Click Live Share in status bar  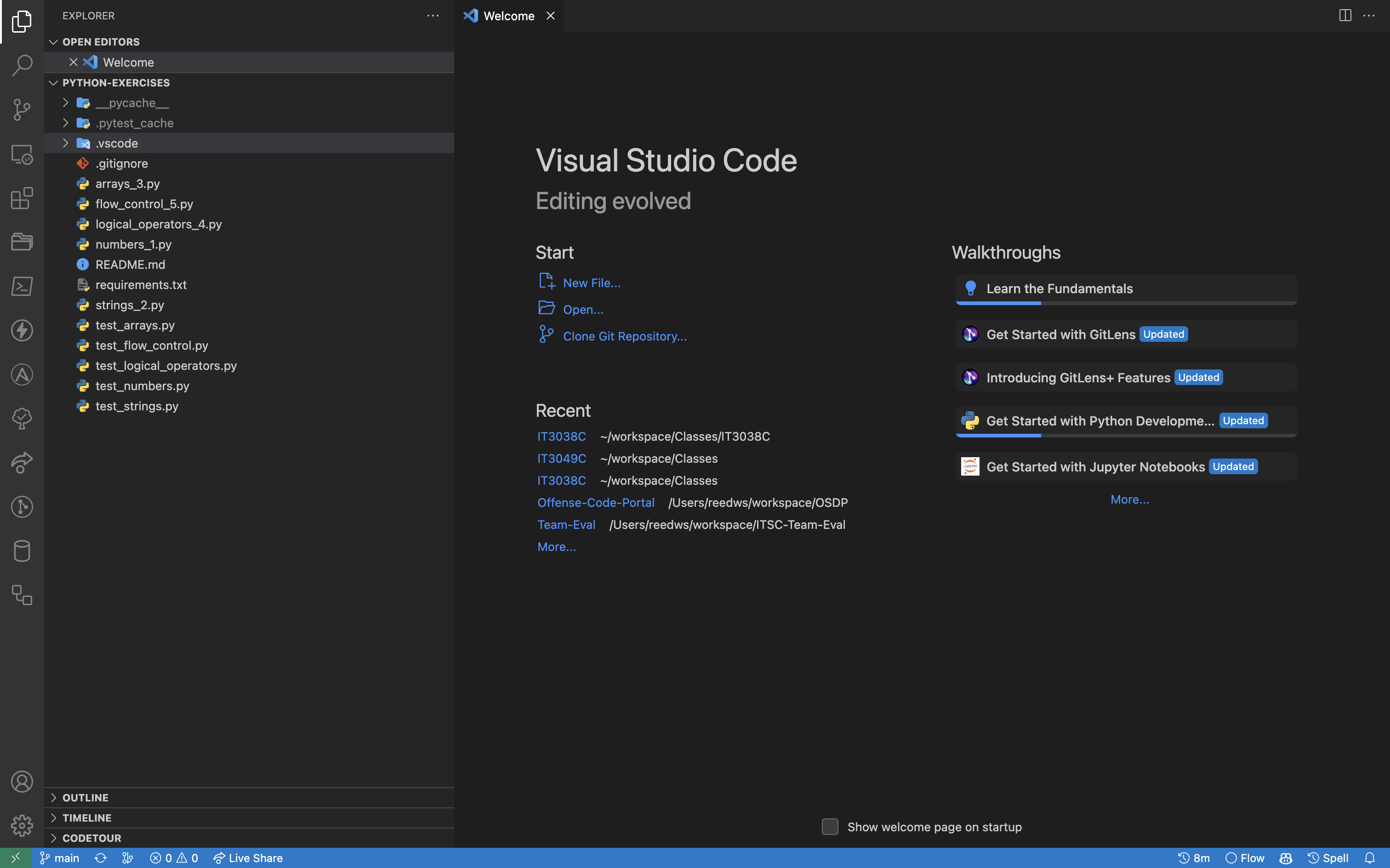(248, 858)
